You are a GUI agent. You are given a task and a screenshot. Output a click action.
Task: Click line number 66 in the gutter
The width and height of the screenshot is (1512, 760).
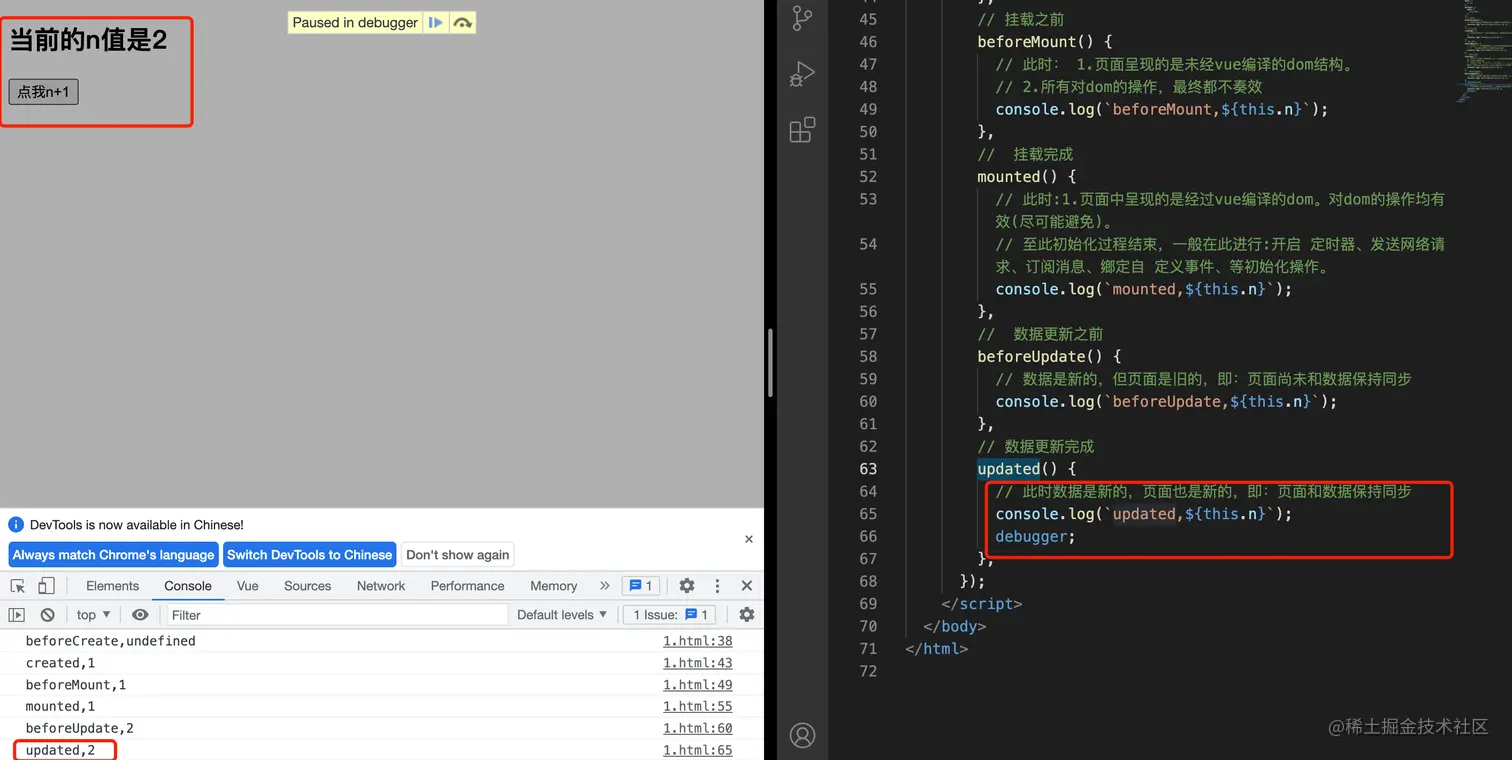click(867, 536)
